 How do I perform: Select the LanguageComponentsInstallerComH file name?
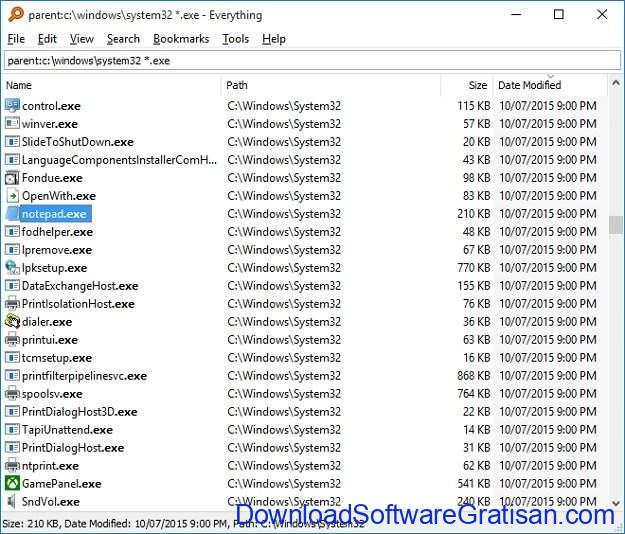tap(120, 160)
